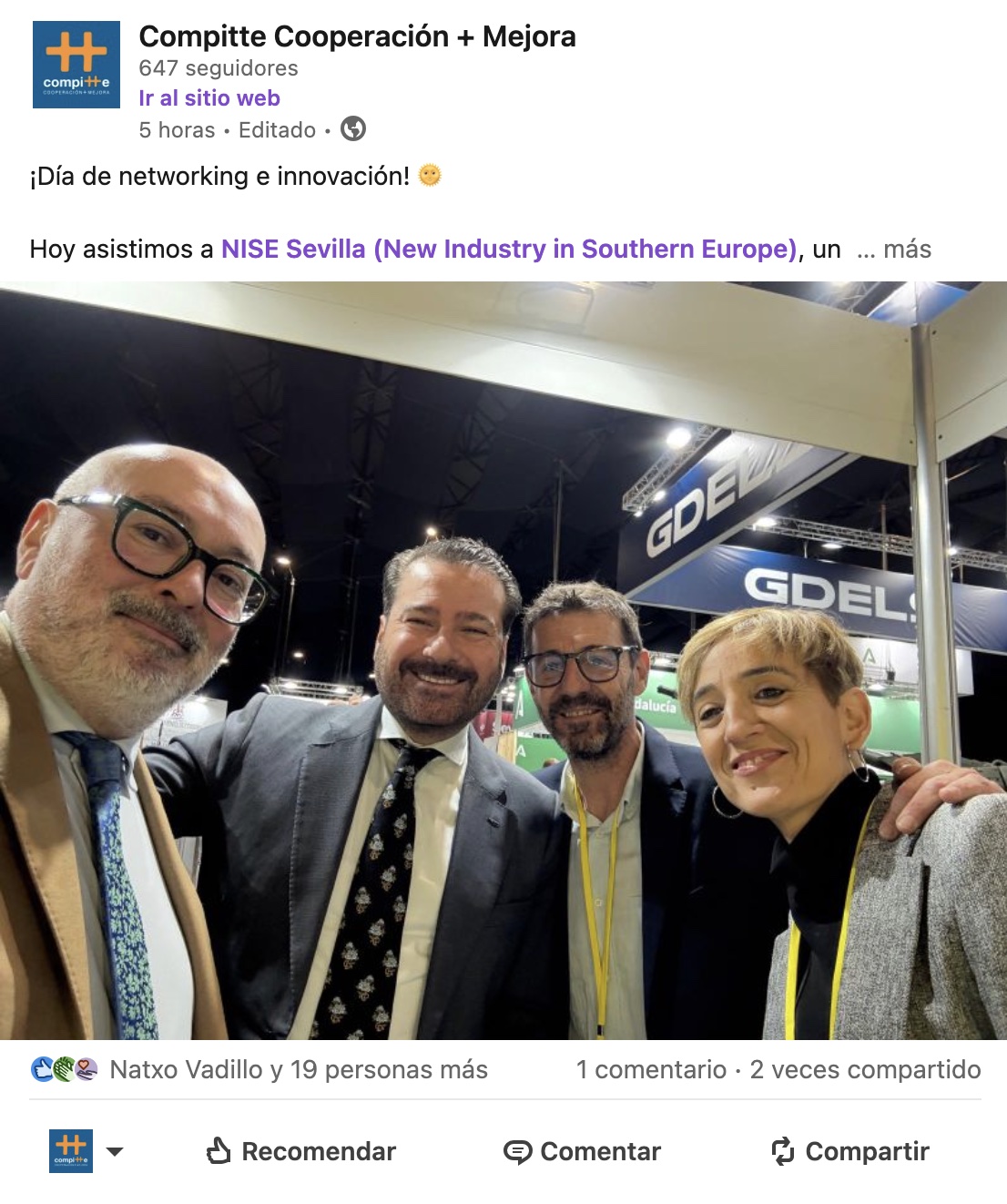Open the NISE Sevilla hashtag link

(510, 250)
